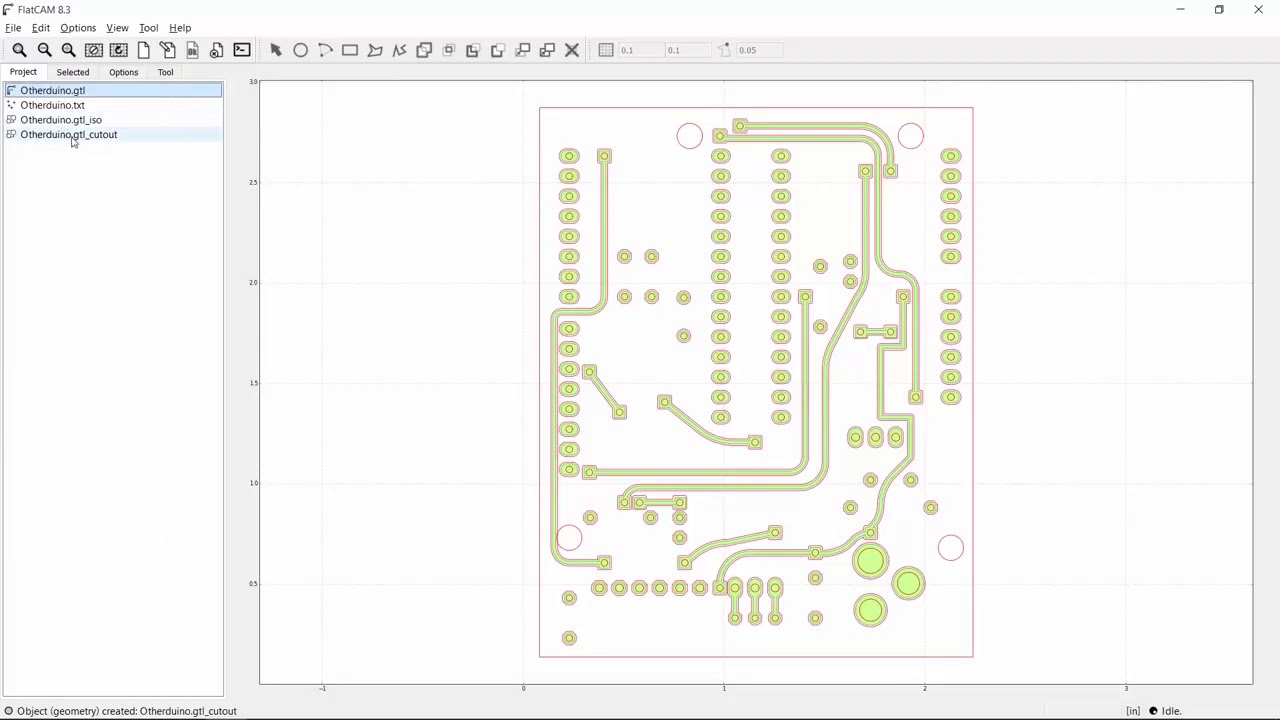Open the Tool menu in menu bar

point(148,28)
